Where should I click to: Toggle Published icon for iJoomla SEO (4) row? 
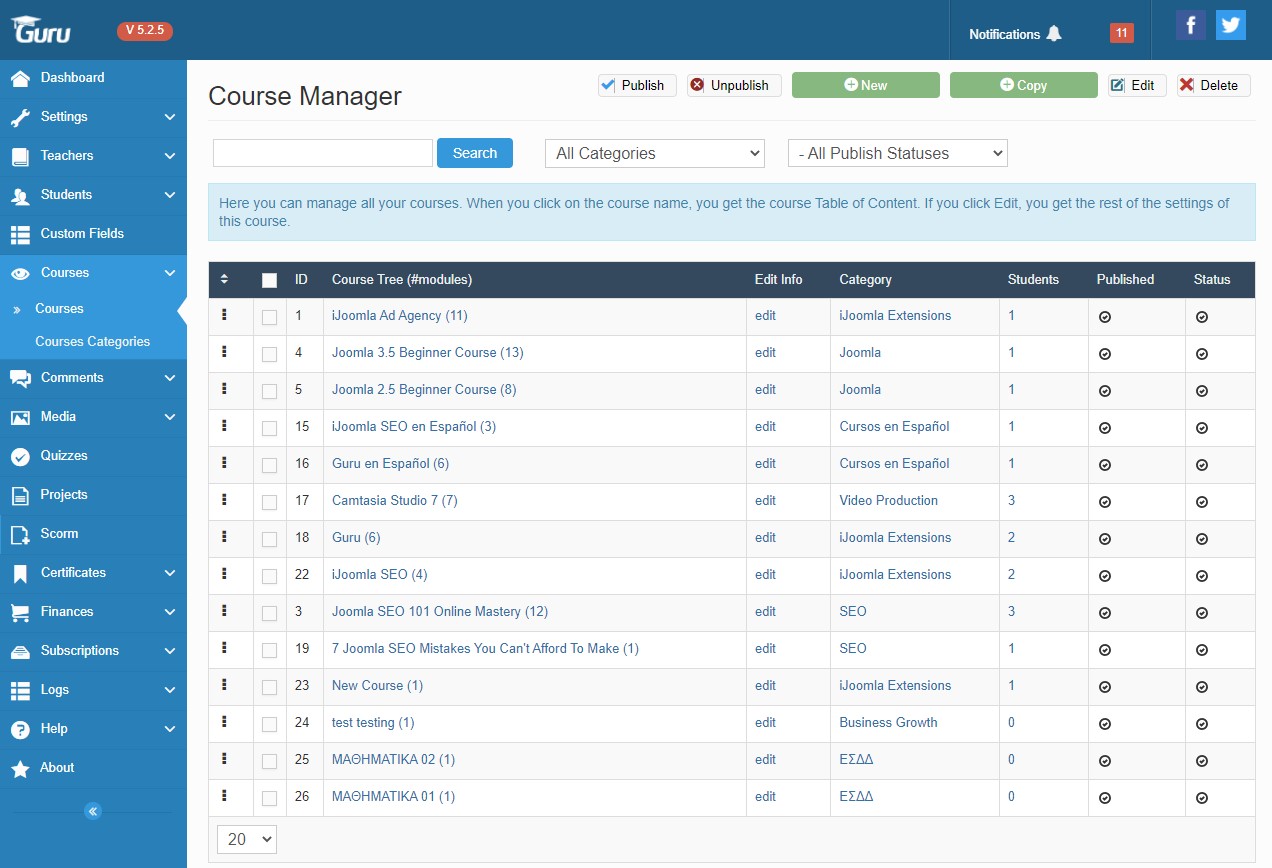coord(1105,576)
